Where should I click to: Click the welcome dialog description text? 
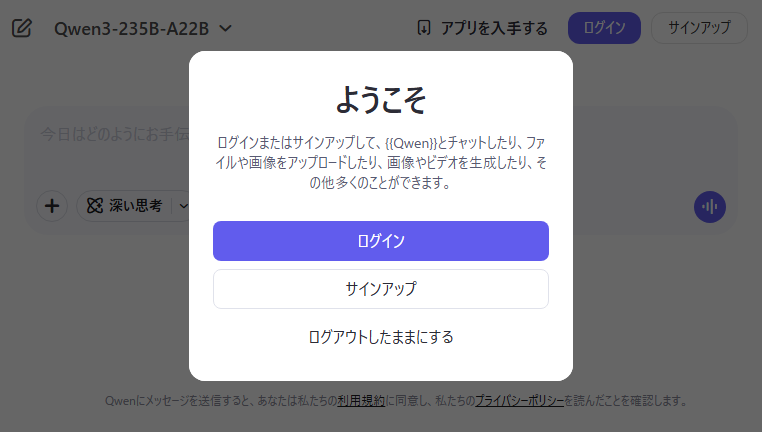click(381, 163)
